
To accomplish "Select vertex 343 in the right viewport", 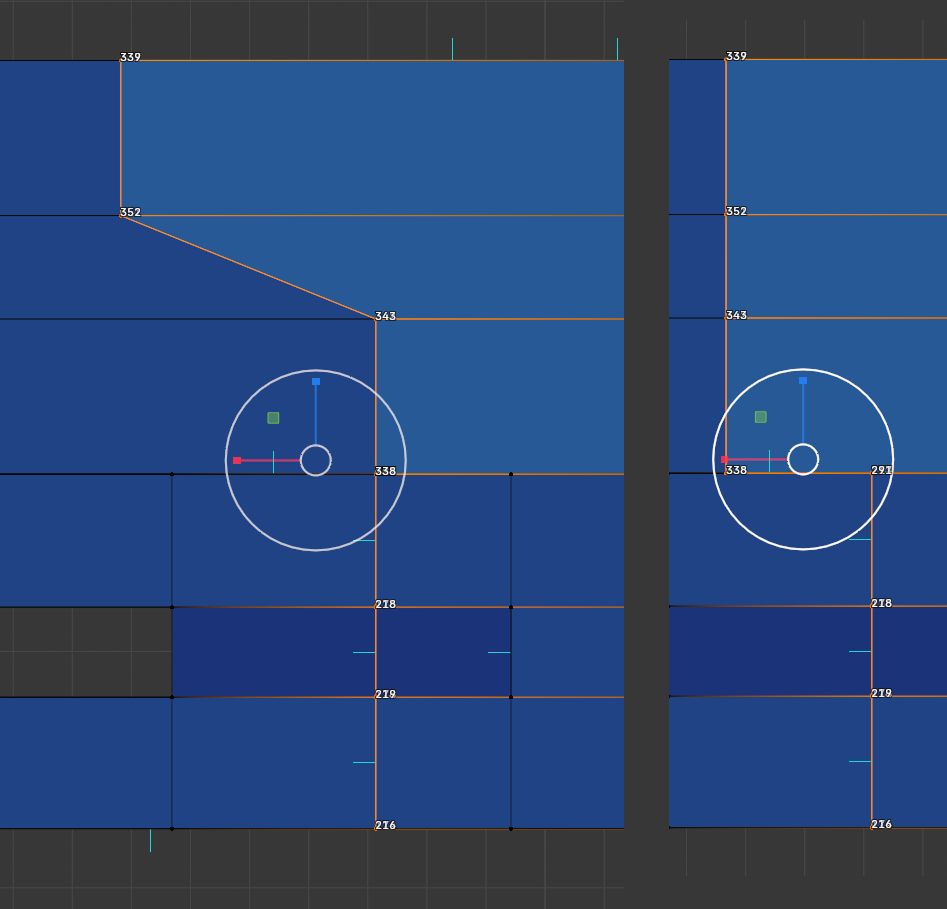I will point(726,318).
